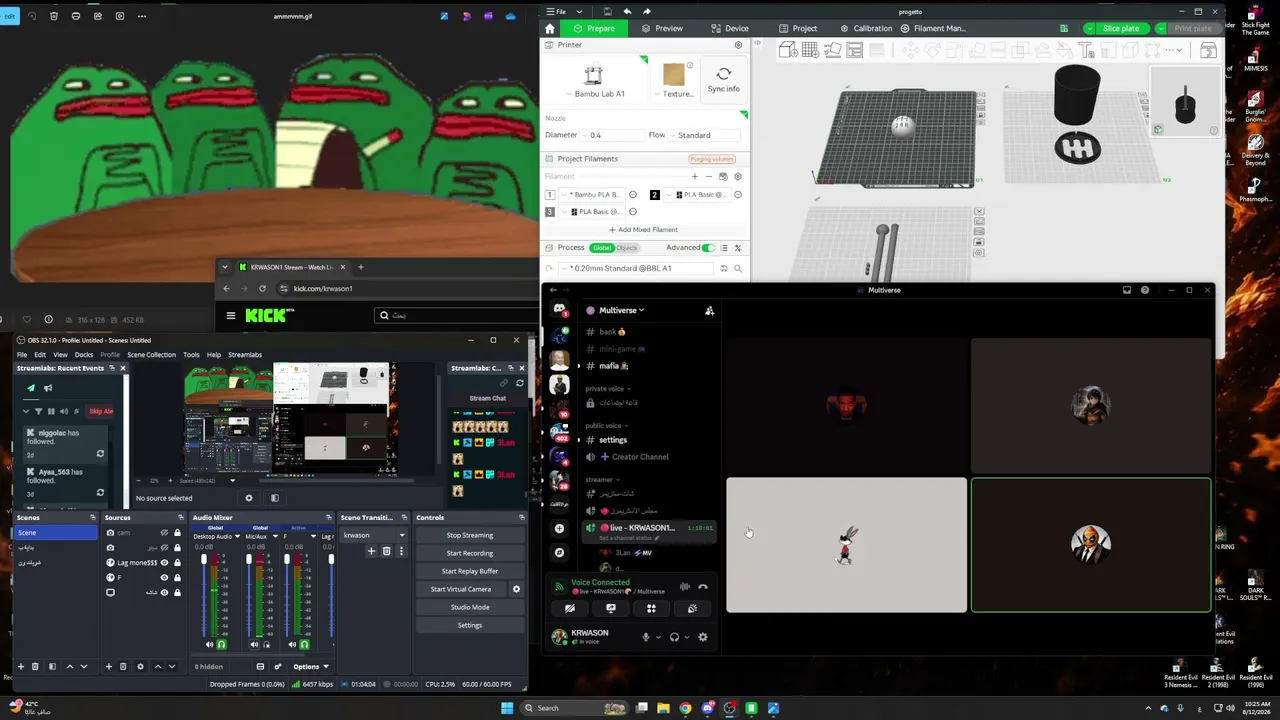1280x720 pixels.
Task: Add a scene transition with plus icon
Action: point(371,551)
